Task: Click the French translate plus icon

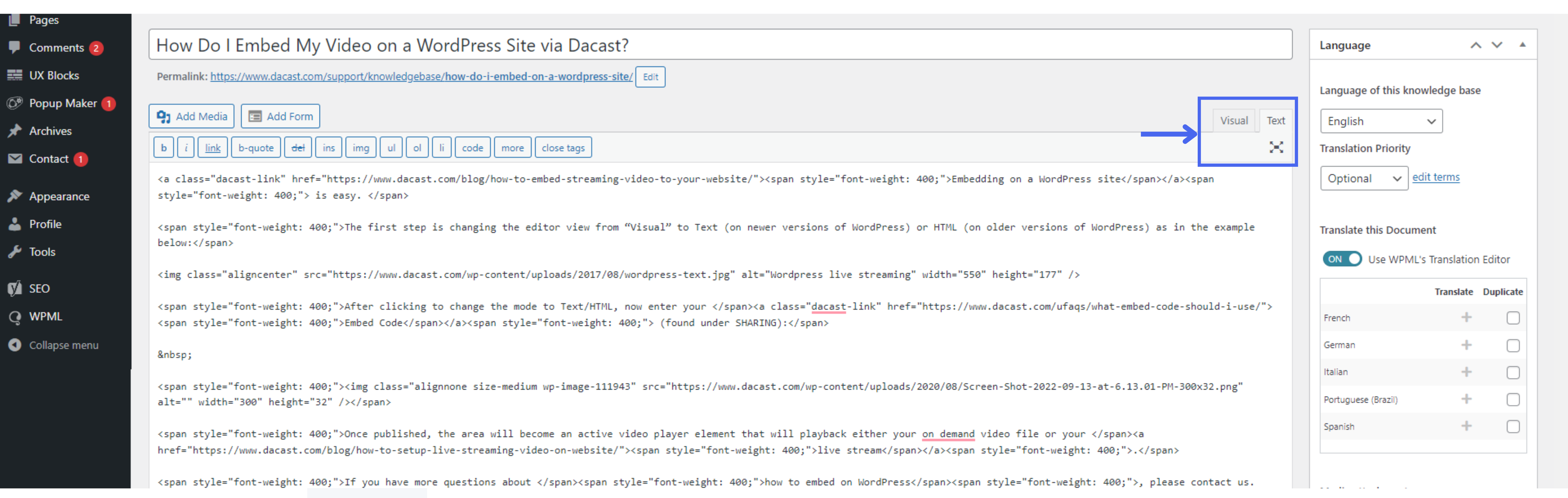Action: tap(1466, 317)
